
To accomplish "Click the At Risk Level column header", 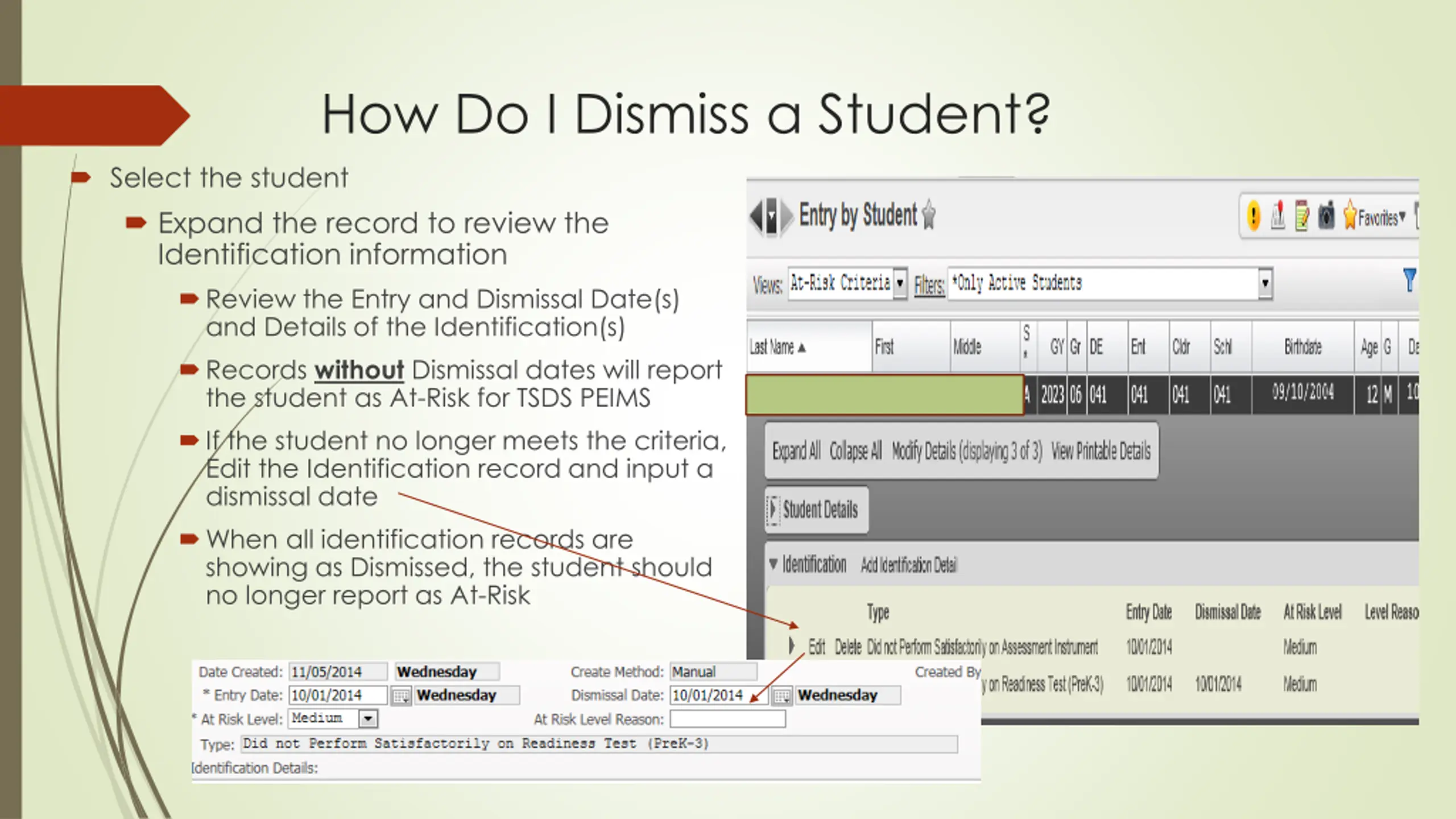I will 1313,612.
